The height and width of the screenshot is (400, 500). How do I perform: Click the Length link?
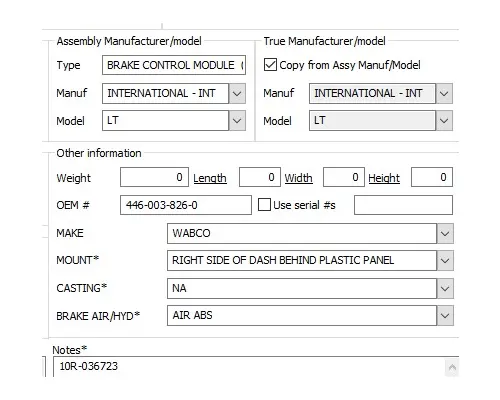(x=210, y=178)
